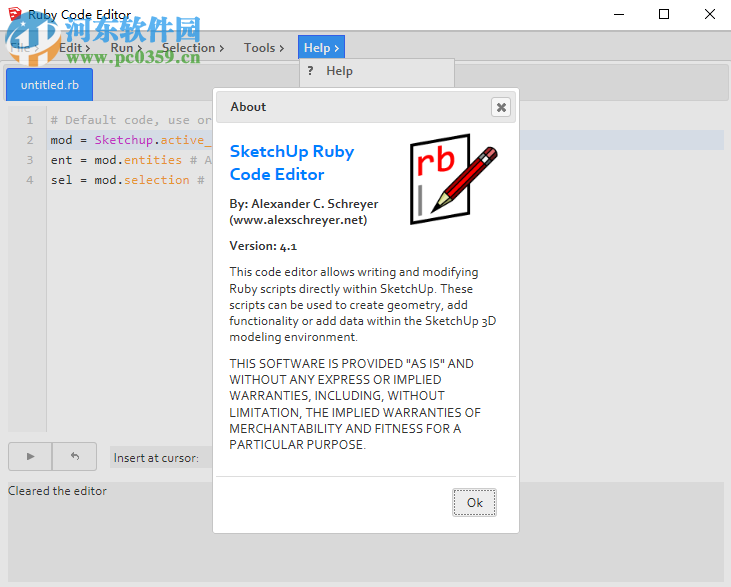Choose the Help entry in dropdown

point(377,71)
